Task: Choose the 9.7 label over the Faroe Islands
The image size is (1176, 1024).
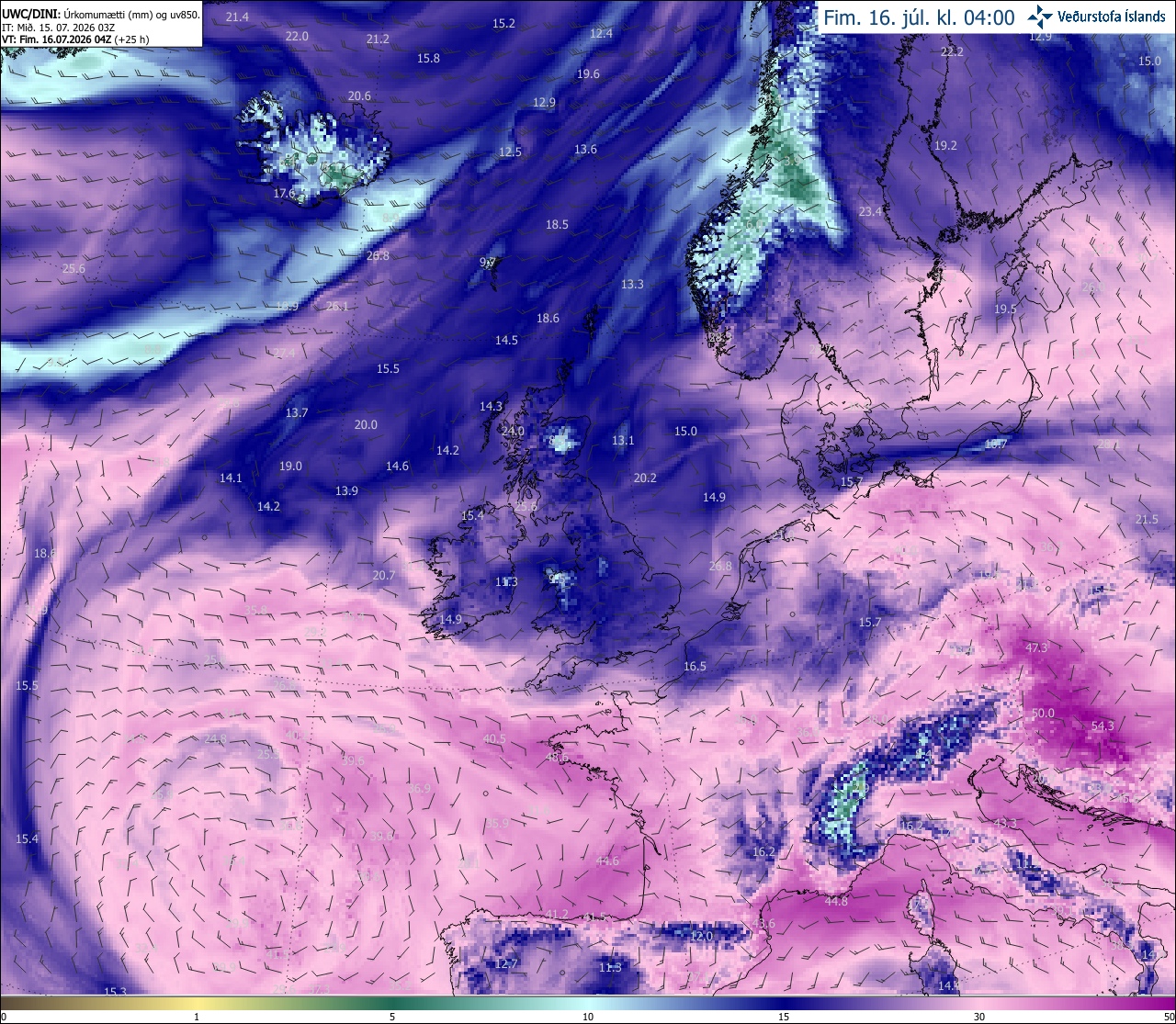Action: [x=488, y=262]
